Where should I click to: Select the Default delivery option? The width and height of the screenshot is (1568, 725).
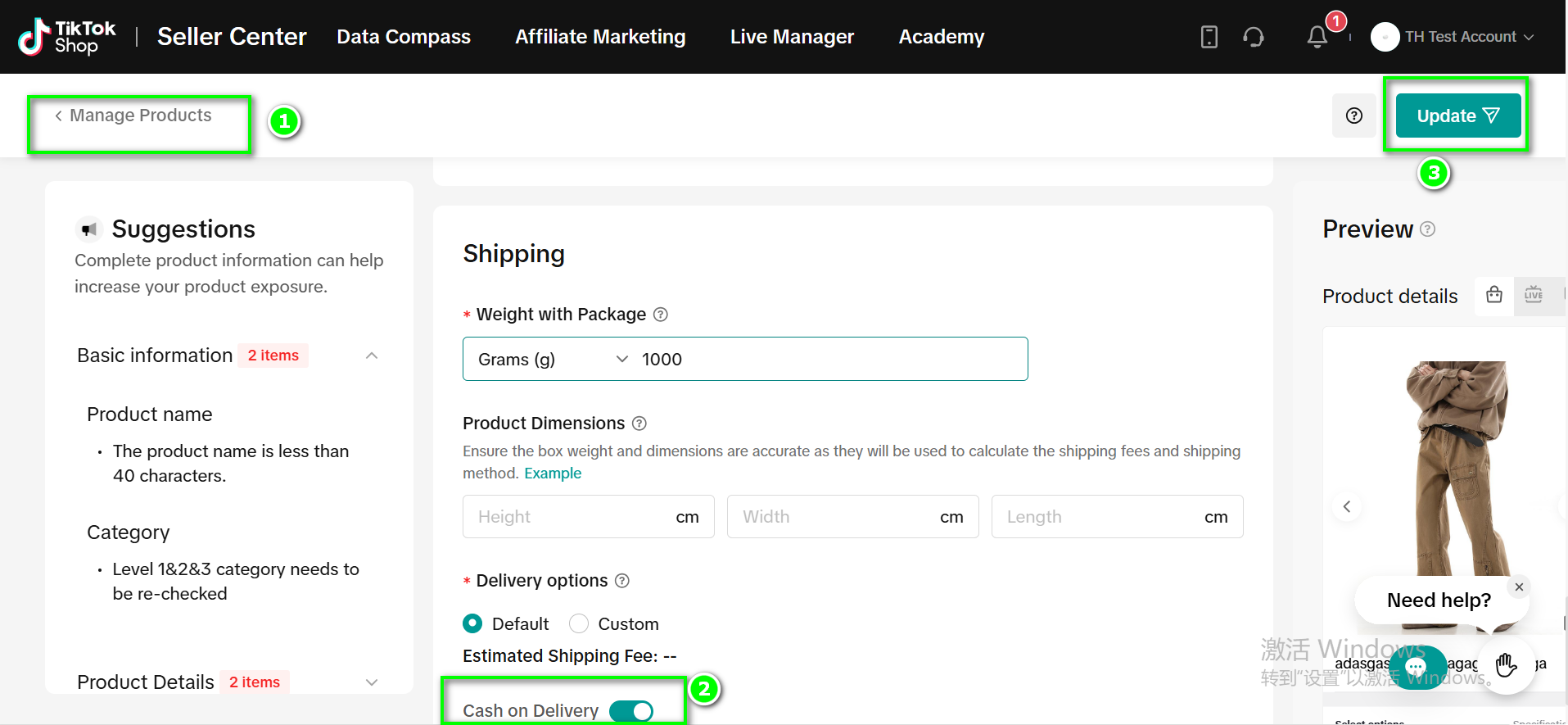point(472,624)
